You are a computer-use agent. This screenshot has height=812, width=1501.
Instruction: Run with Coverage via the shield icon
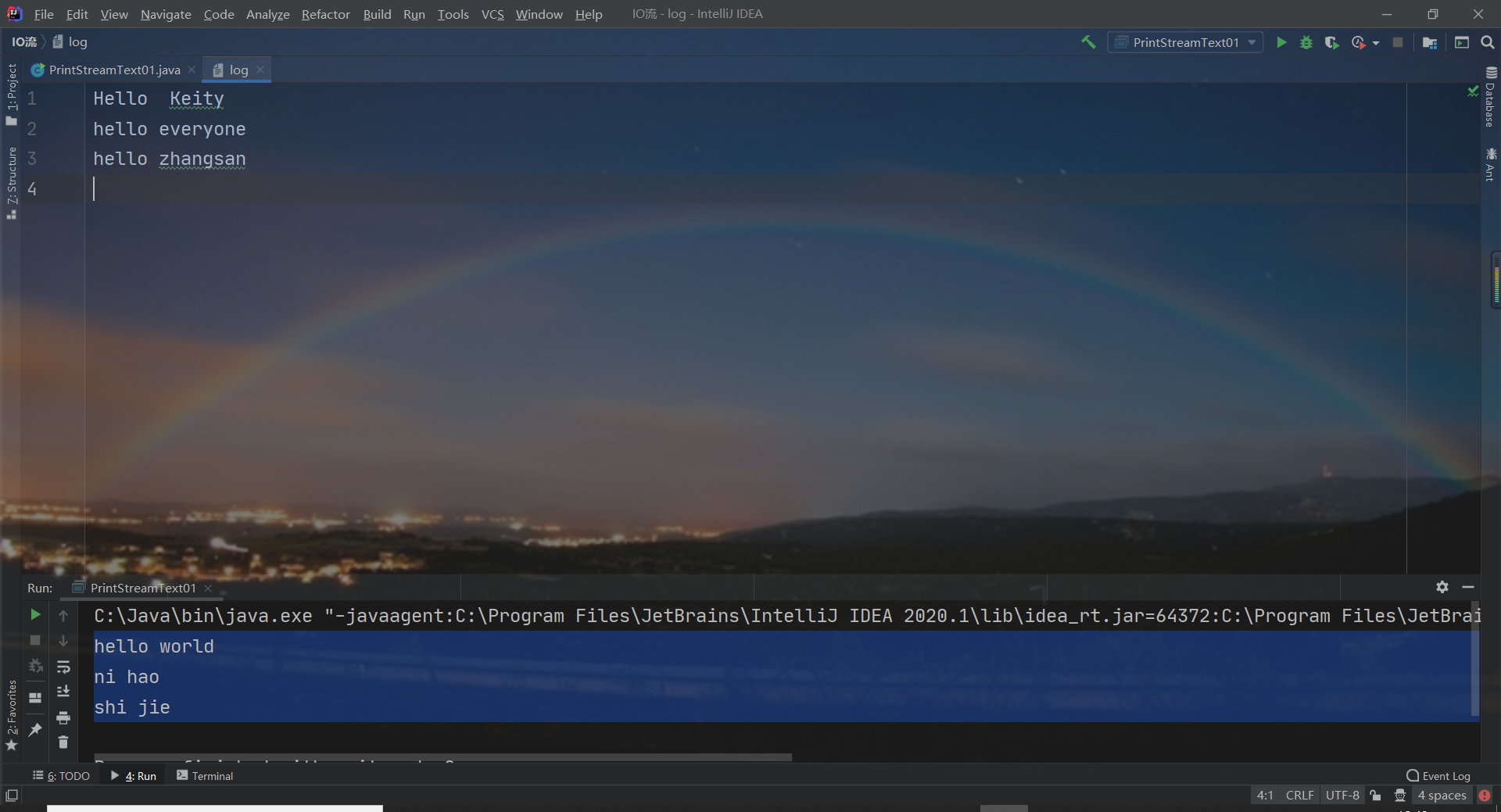pyautogui.click(x=1332, y=42)
